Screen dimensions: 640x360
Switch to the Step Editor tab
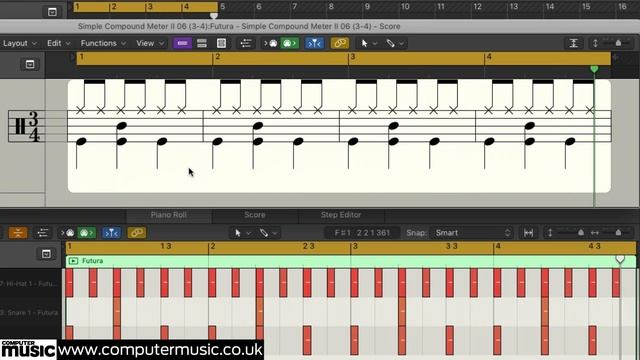(341, 215)
